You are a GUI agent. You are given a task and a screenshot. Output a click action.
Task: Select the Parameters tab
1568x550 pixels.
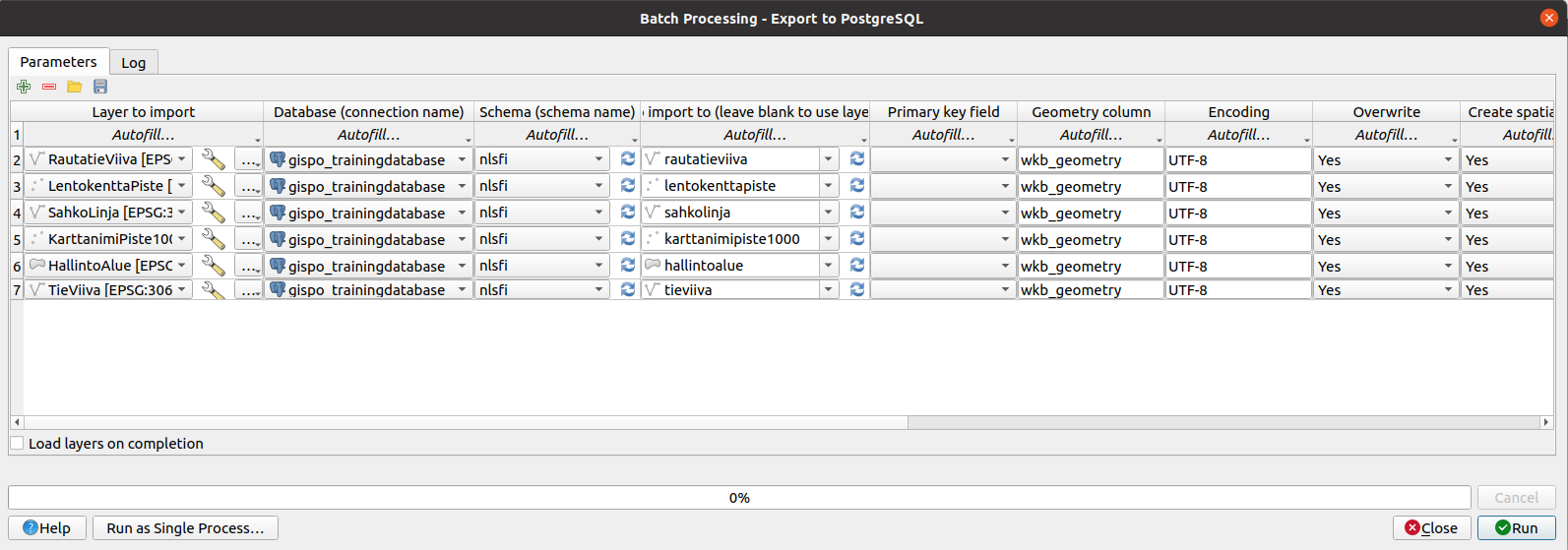(58, 62)
